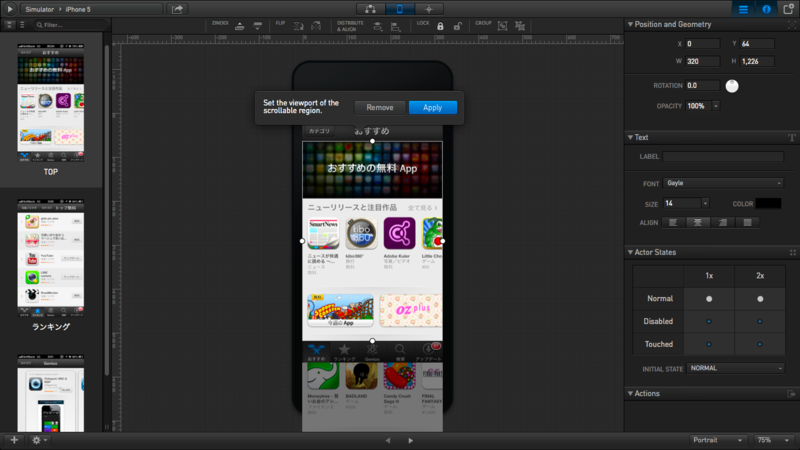This screenshot has height=450, width=800.
Task: Click the H height field
Action: coord(757,61)
